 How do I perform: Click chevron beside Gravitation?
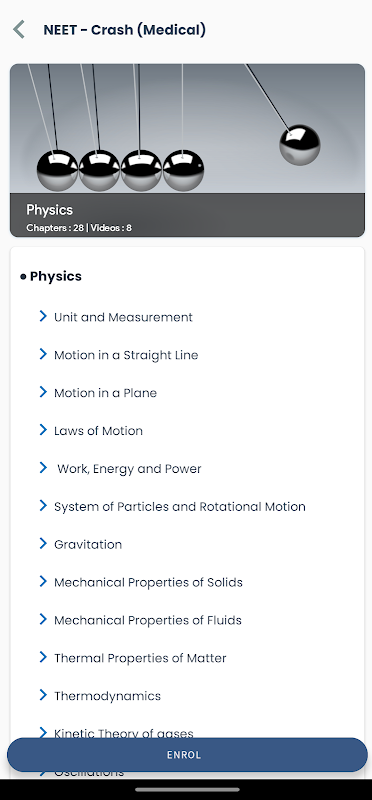(x=43, y=543)
